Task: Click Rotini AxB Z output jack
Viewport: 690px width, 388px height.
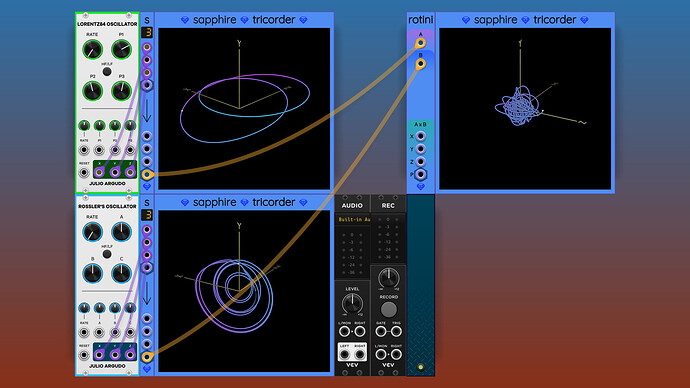Action: point(420,162)
